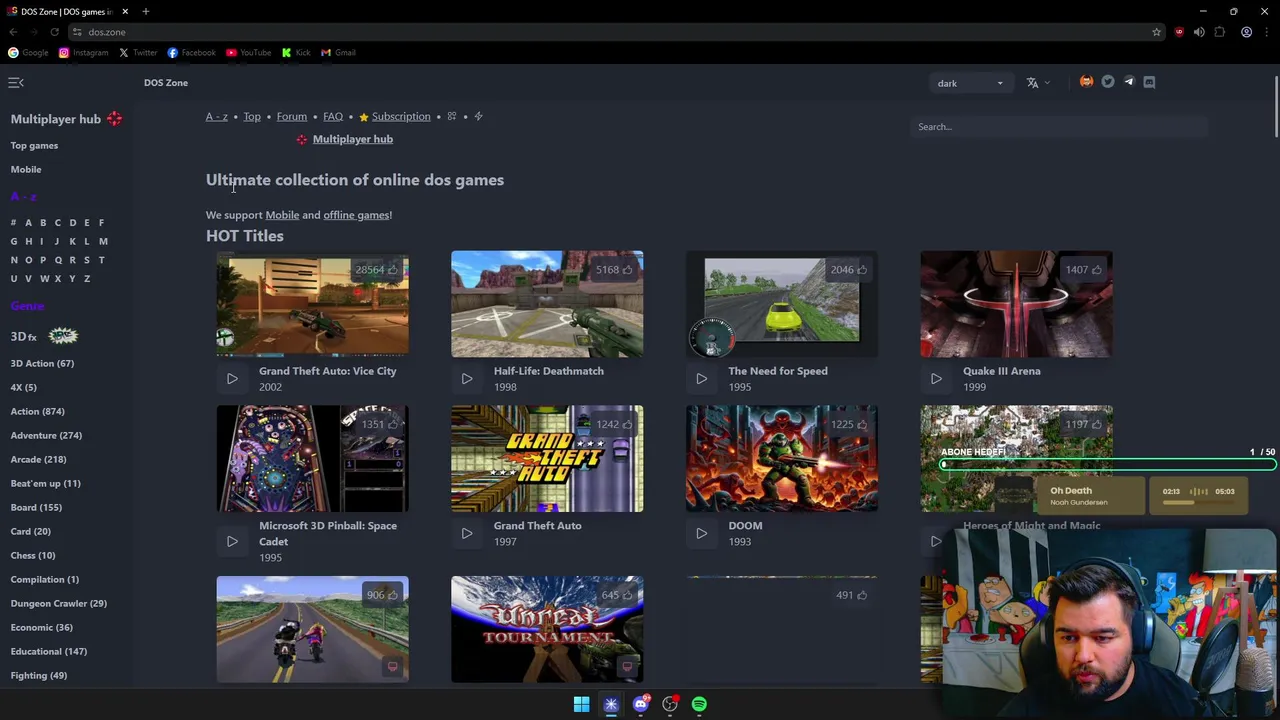Select Top games in the sidebar

(34, 146)
